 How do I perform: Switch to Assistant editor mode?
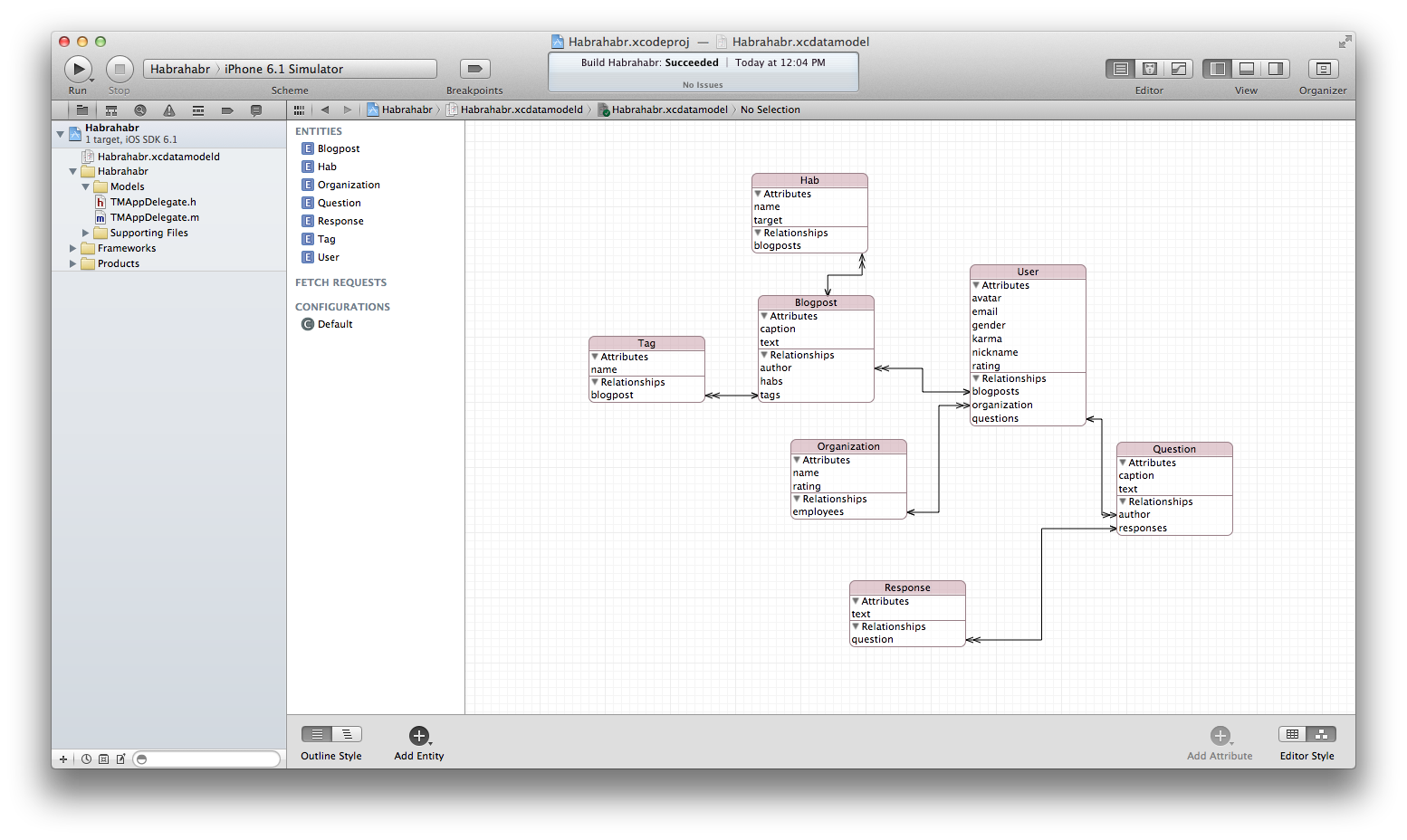pyautogui.click(x=1150, y=69)
